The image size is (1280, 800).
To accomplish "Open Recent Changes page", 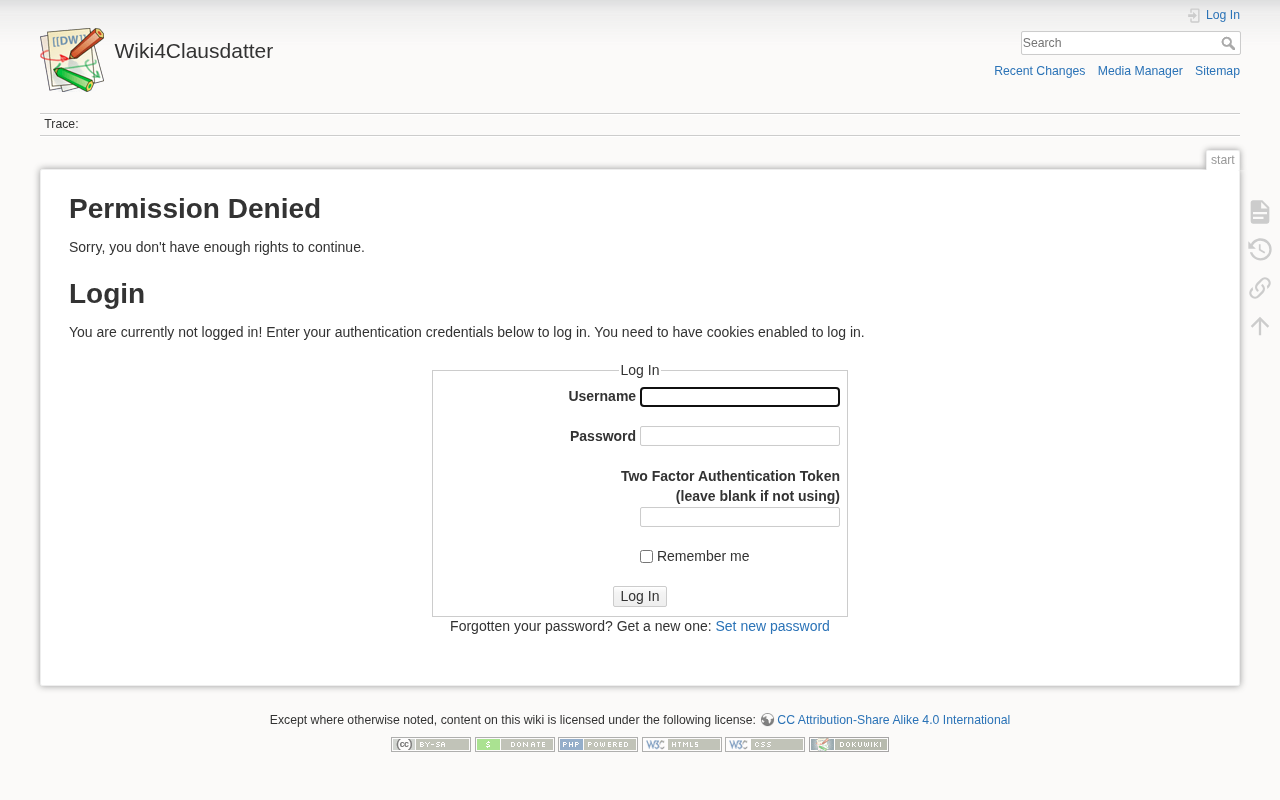I will coord(1039,71).
